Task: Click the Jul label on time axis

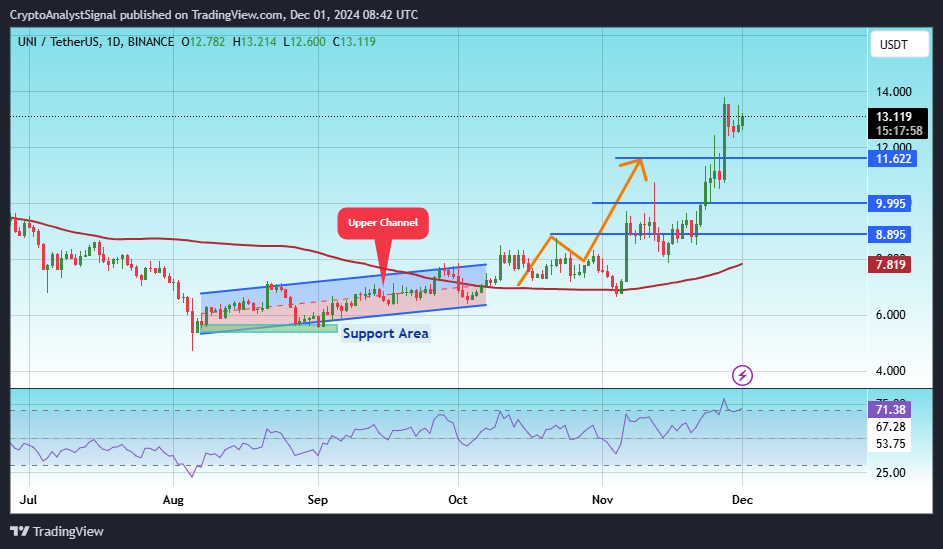Action: coord(28,500)
